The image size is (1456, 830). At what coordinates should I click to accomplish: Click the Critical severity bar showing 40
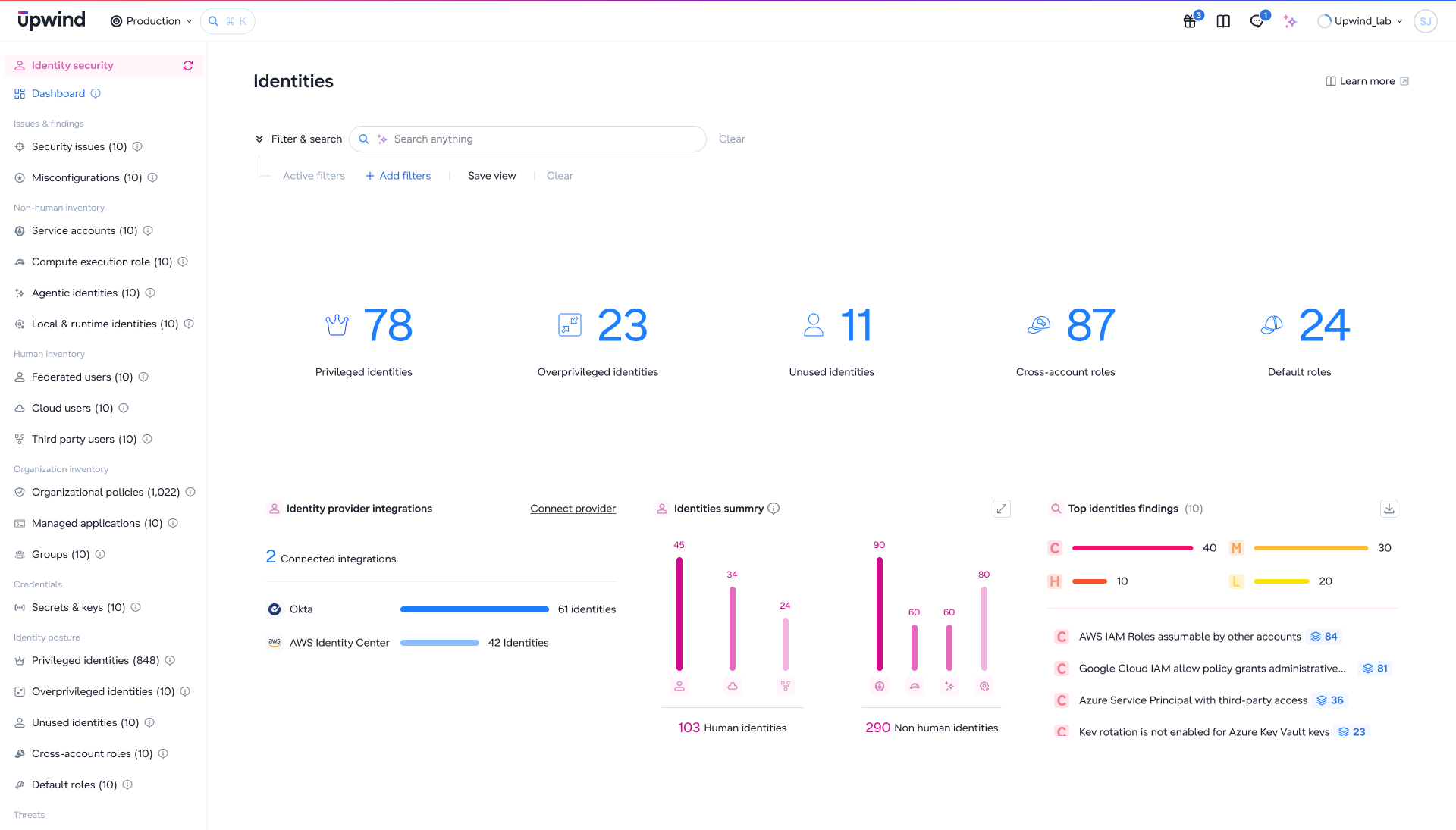(1132, 548)
